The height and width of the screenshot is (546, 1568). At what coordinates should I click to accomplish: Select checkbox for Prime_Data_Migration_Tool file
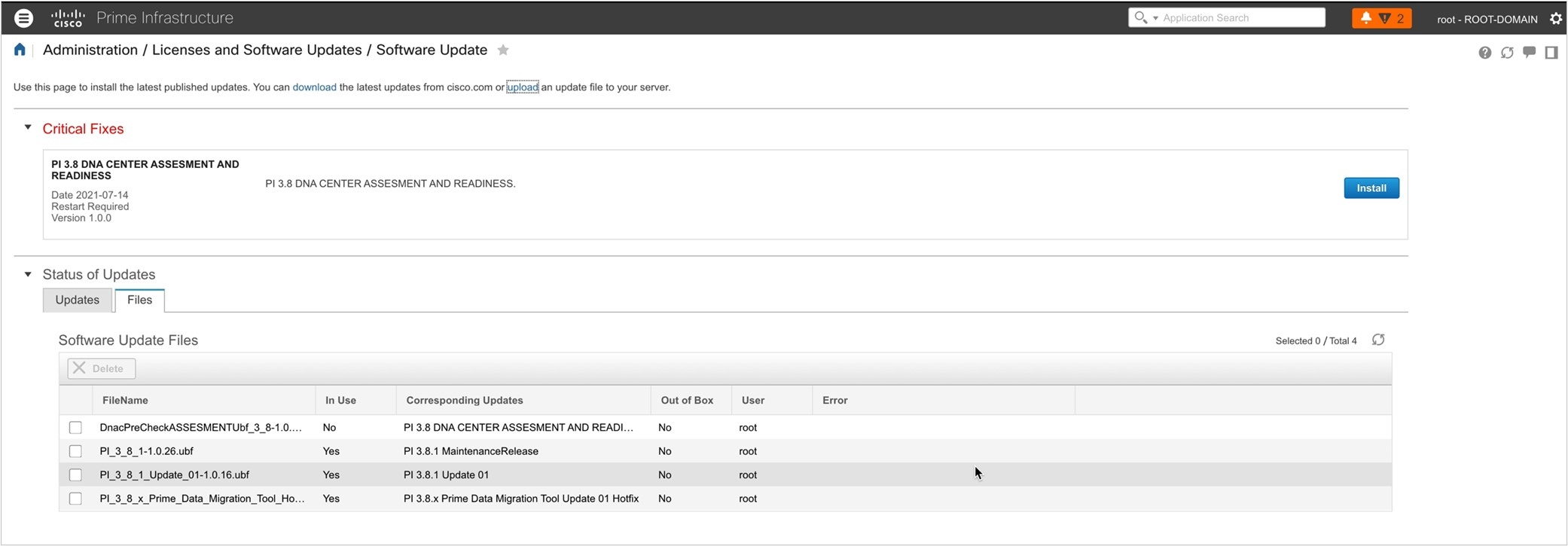click(75, 499)
